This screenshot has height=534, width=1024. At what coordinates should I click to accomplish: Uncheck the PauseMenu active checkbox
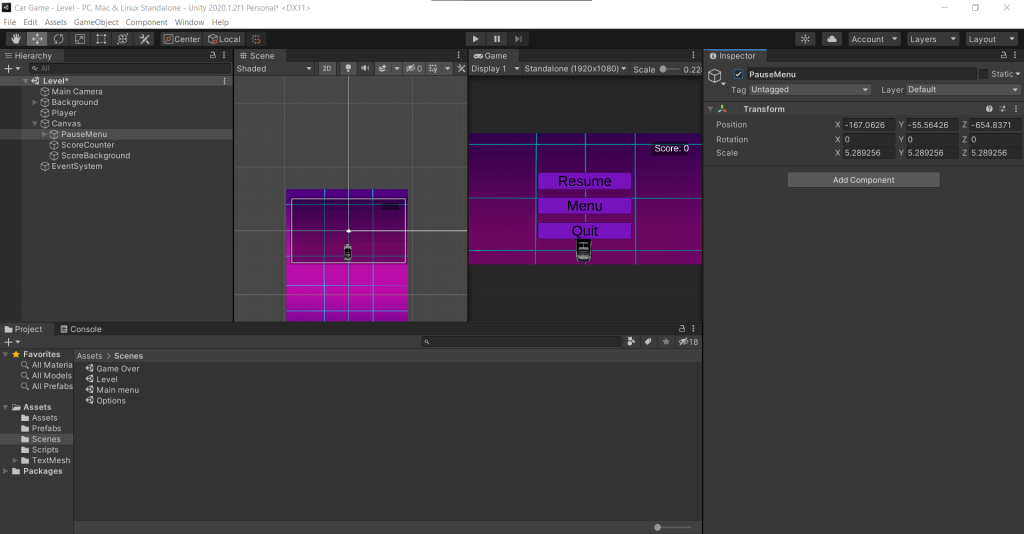click(x=738, y=75)
